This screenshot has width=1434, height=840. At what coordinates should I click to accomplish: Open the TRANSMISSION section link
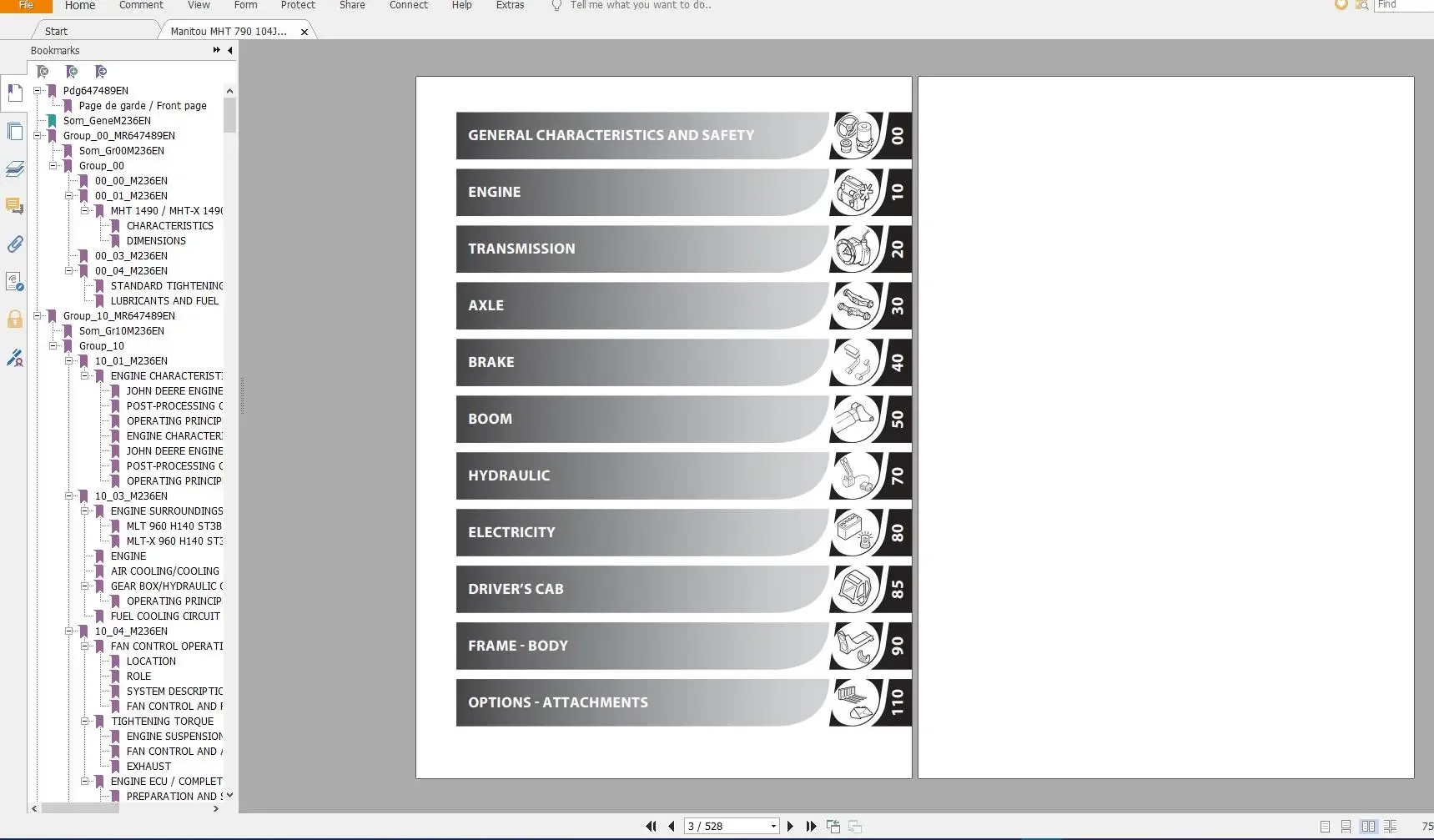[x=642, y=249]
